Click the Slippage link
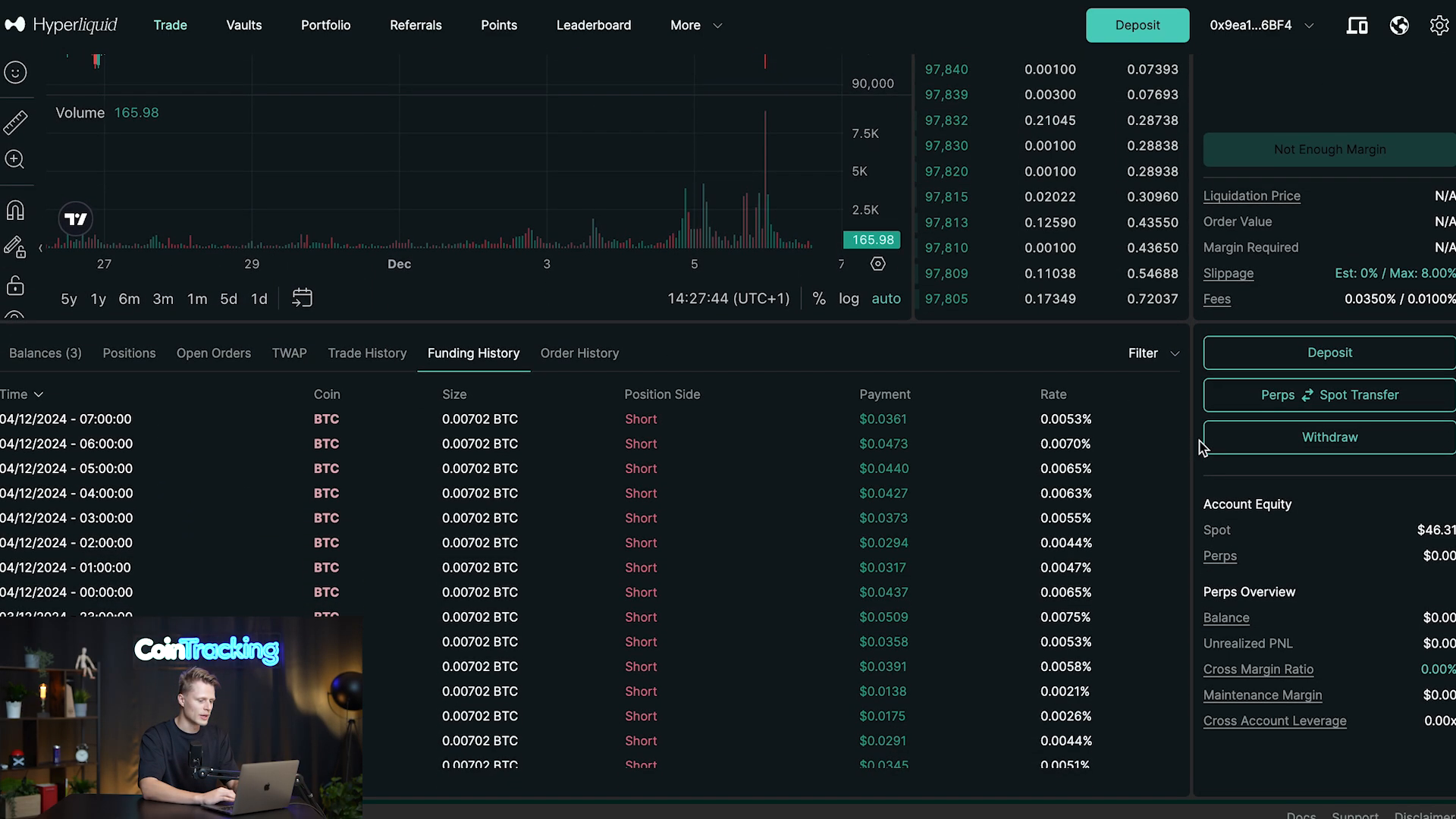The image size is (1456, 819). (1228, 273)
